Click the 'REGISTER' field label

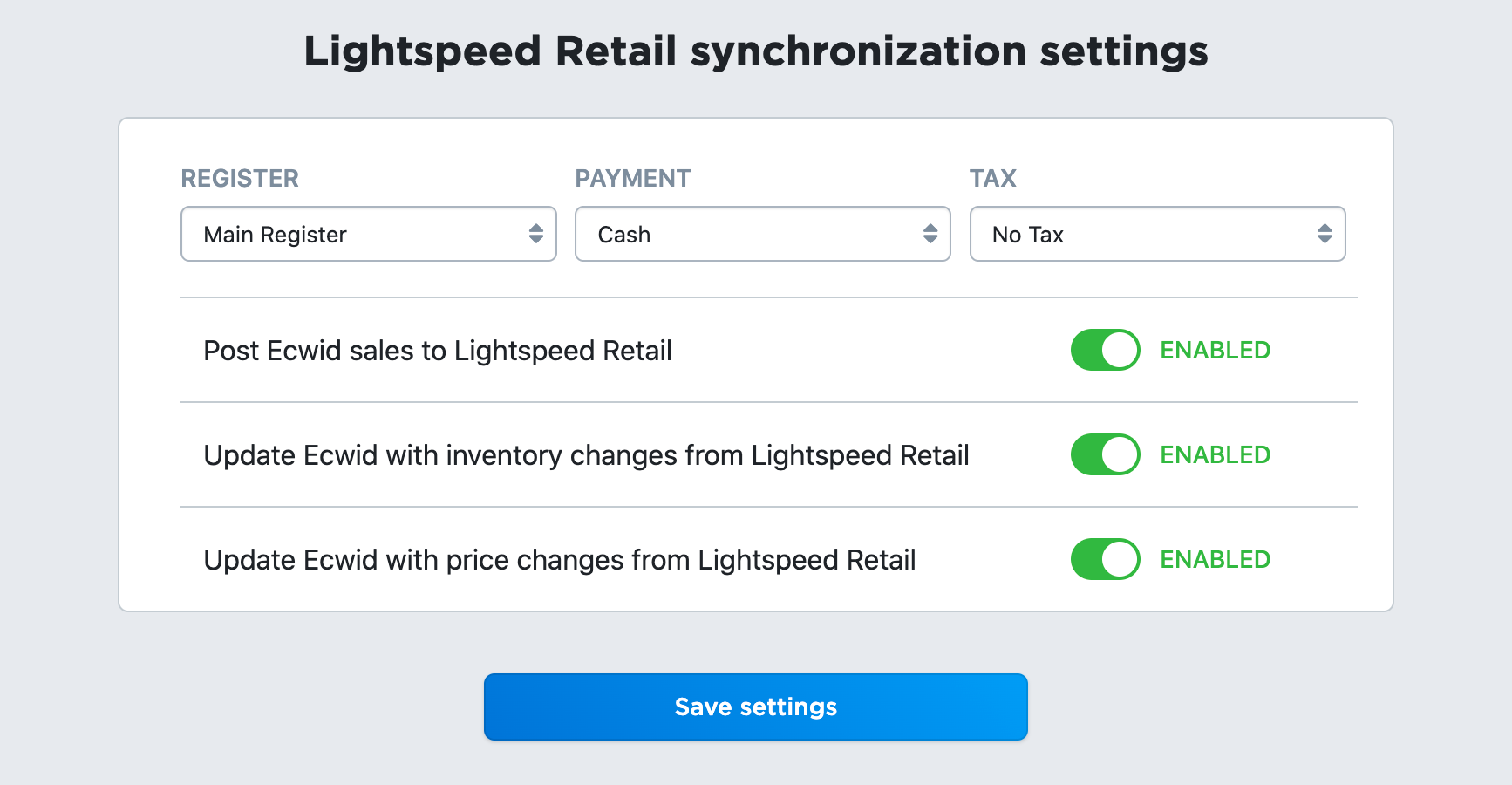tap(240, 179)
